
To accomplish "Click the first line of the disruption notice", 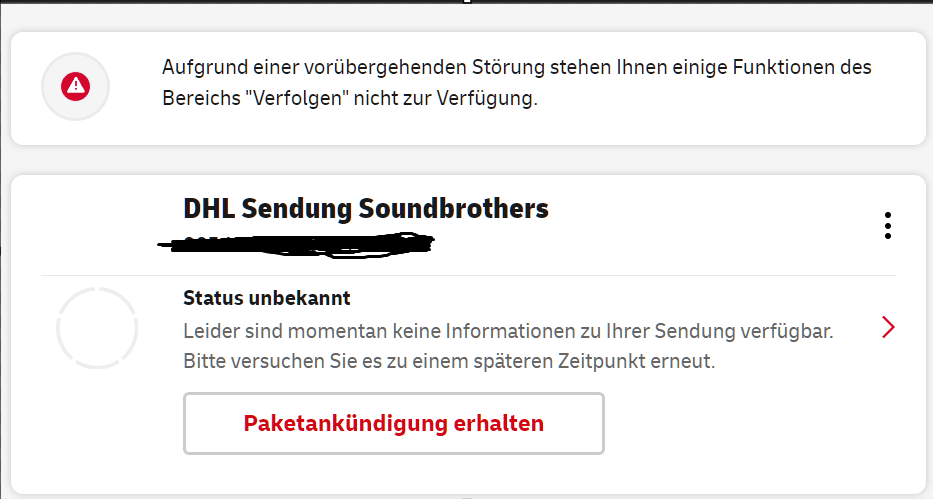I will pos(517,68).
